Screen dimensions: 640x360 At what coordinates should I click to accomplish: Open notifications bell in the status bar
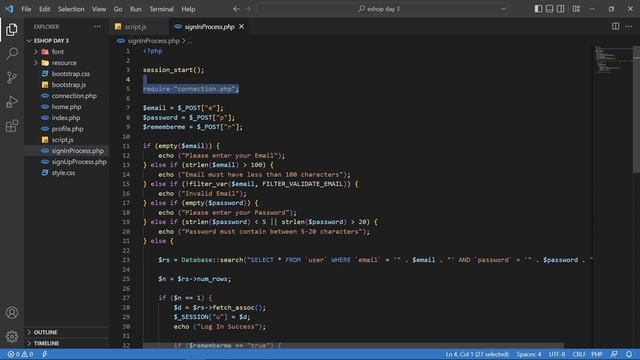point(629,354)
